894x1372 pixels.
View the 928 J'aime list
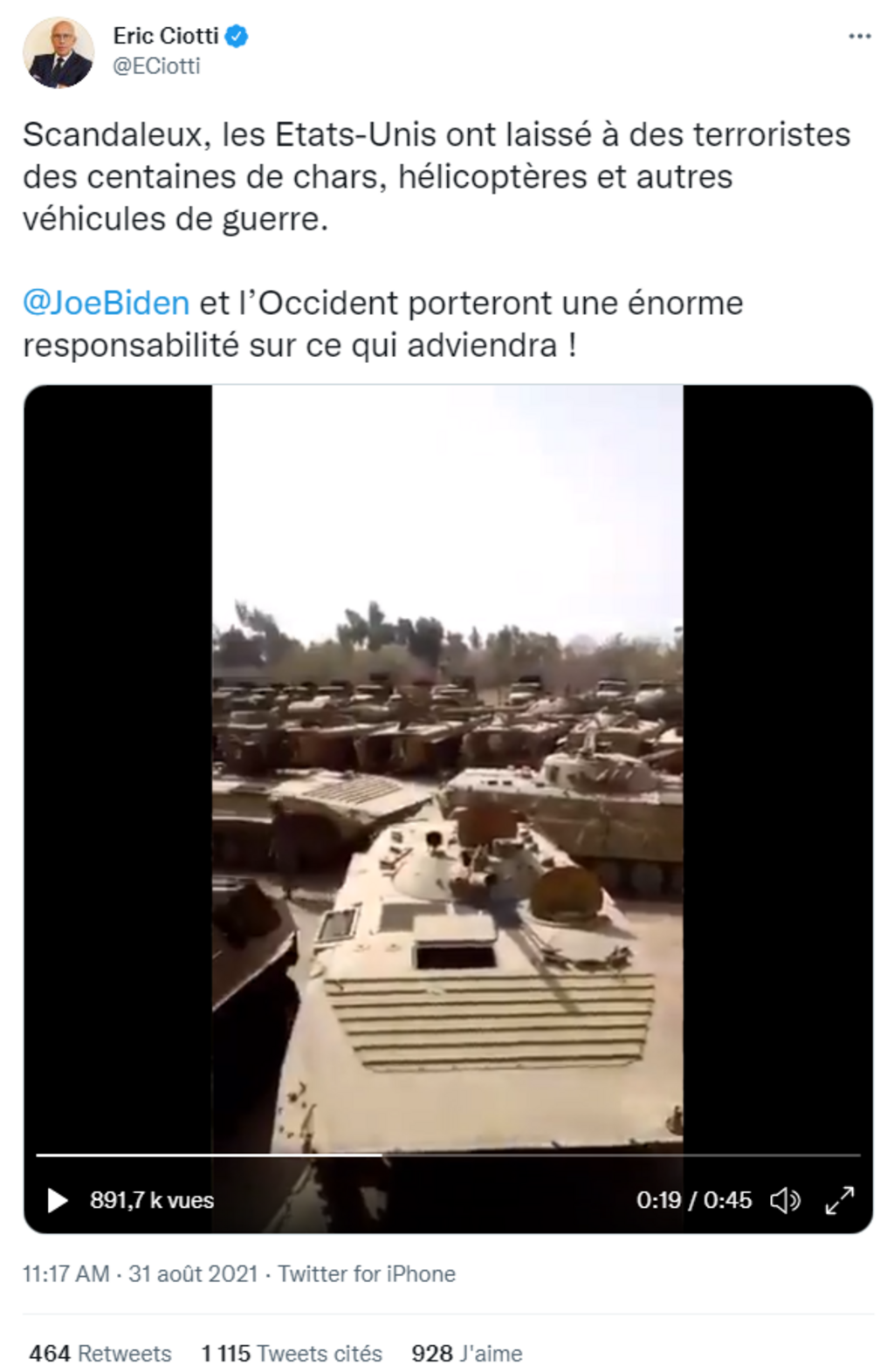[467, 1353]
